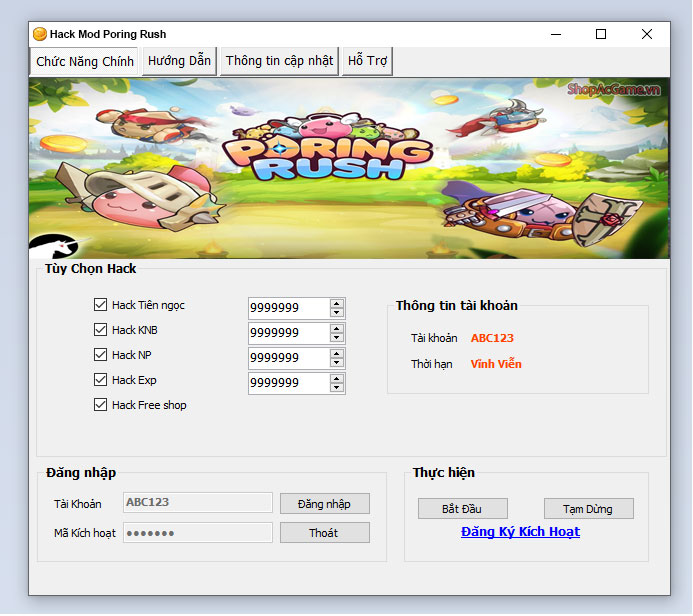Click the Đăng nhập button
693x616 pixels.
325,504
